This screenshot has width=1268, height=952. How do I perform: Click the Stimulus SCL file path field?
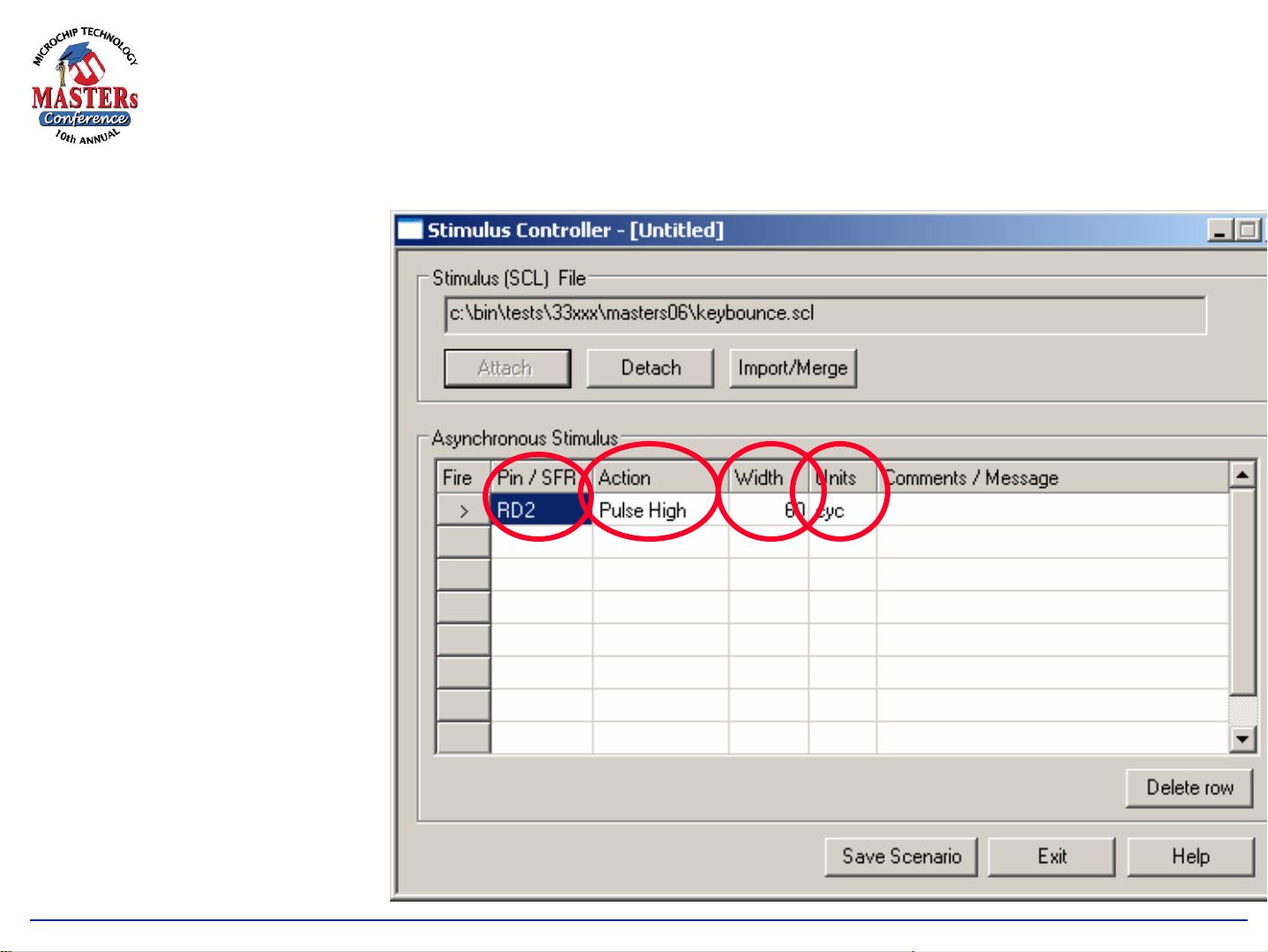(824, 314)
